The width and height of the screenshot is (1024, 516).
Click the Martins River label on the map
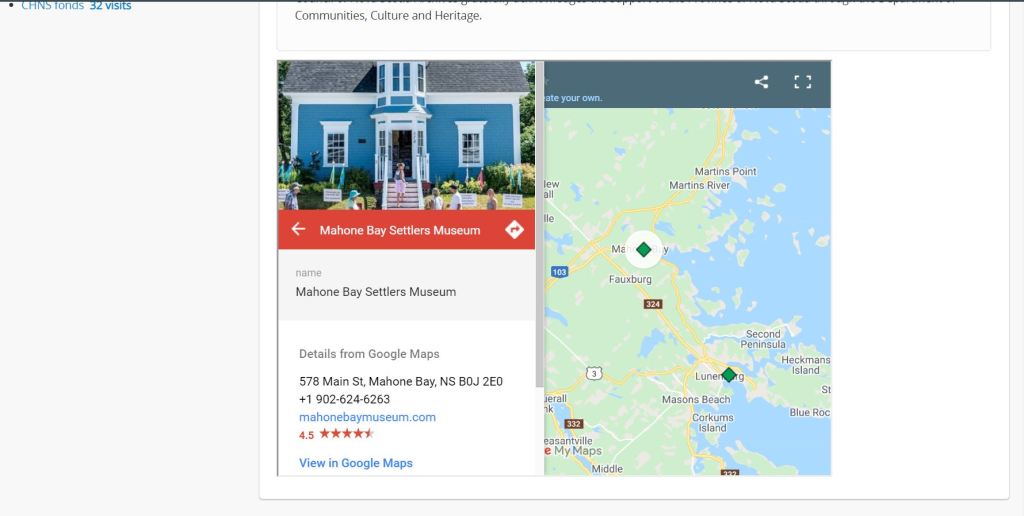699,185
